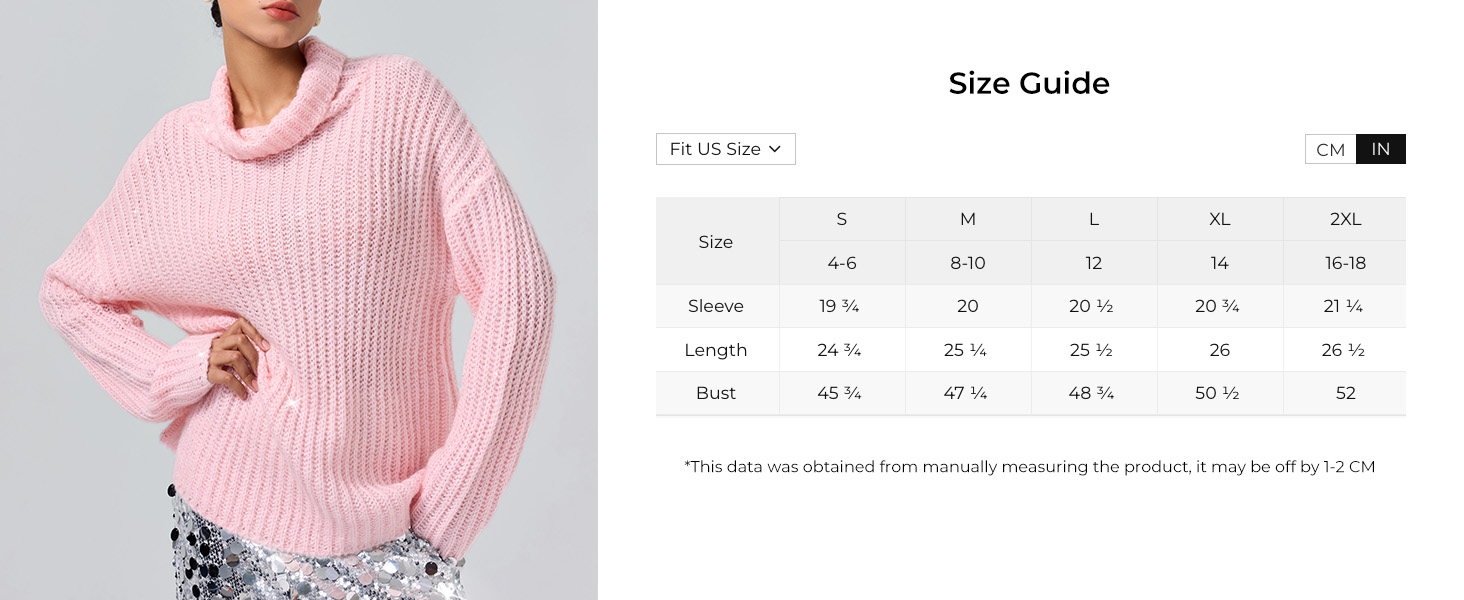The image size is (1464, 600).
Task: Click the pink sweater product photo
Action: click(298, 300)
